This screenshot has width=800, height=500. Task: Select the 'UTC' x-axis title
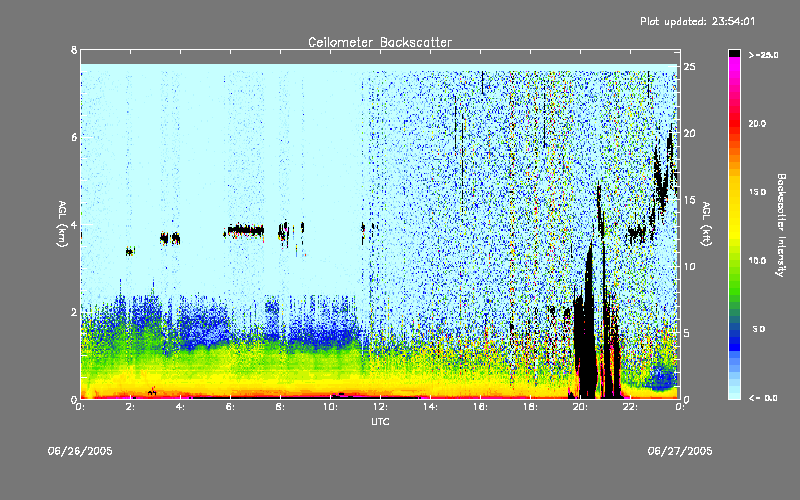[380, 421]
